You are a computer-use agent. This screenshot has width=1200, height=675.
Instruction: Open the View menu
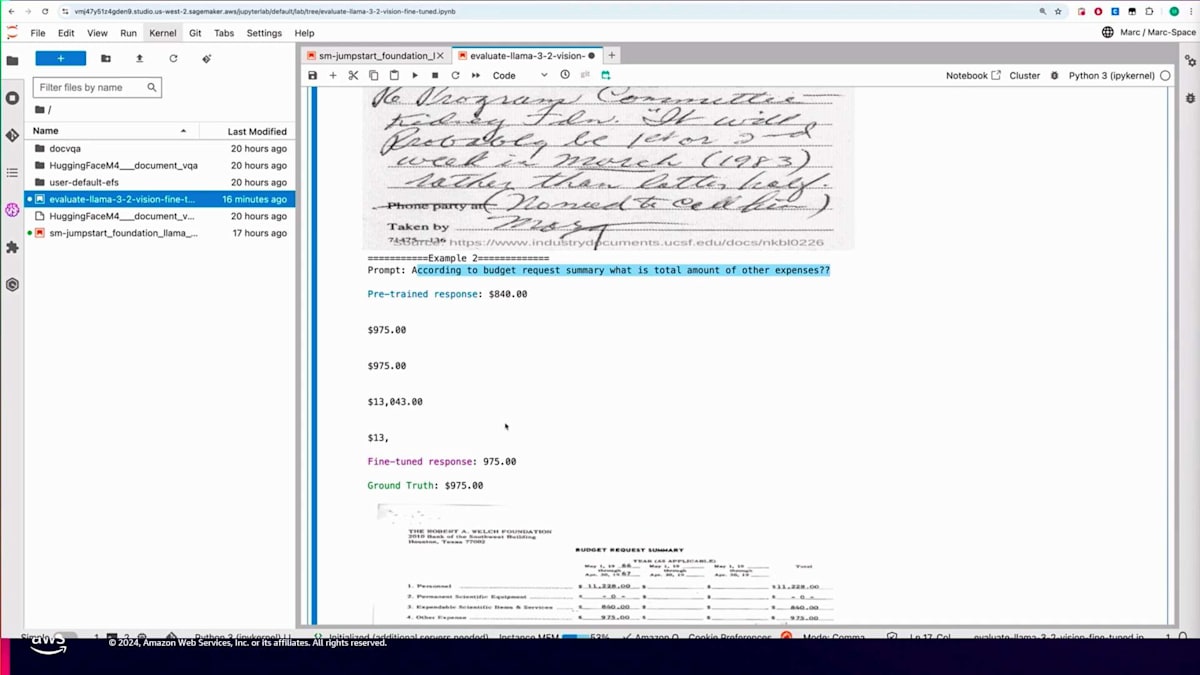97,33
